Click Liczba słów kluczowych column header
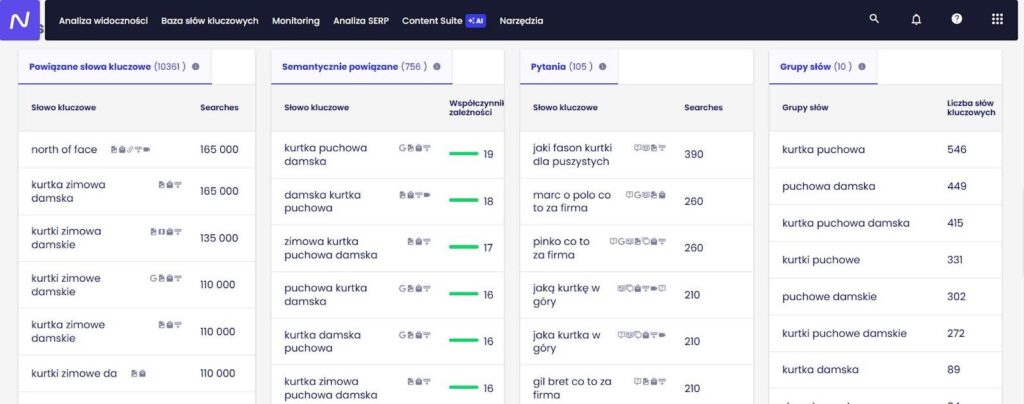Image resolution: width=1024 pixels, height=404 pixels. [x=971, y=108]
